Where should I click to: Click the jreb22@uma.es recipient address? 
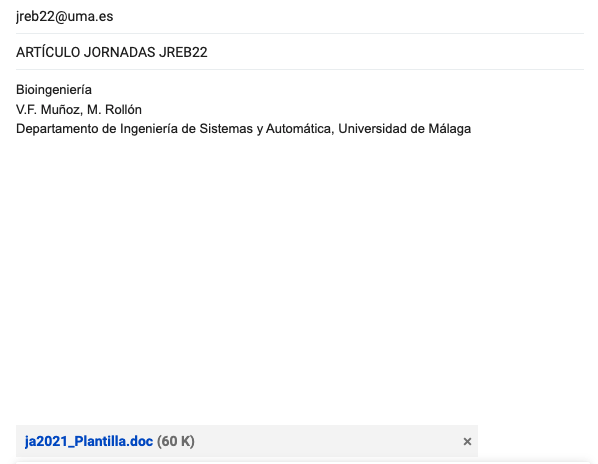(x=64, y=16)
